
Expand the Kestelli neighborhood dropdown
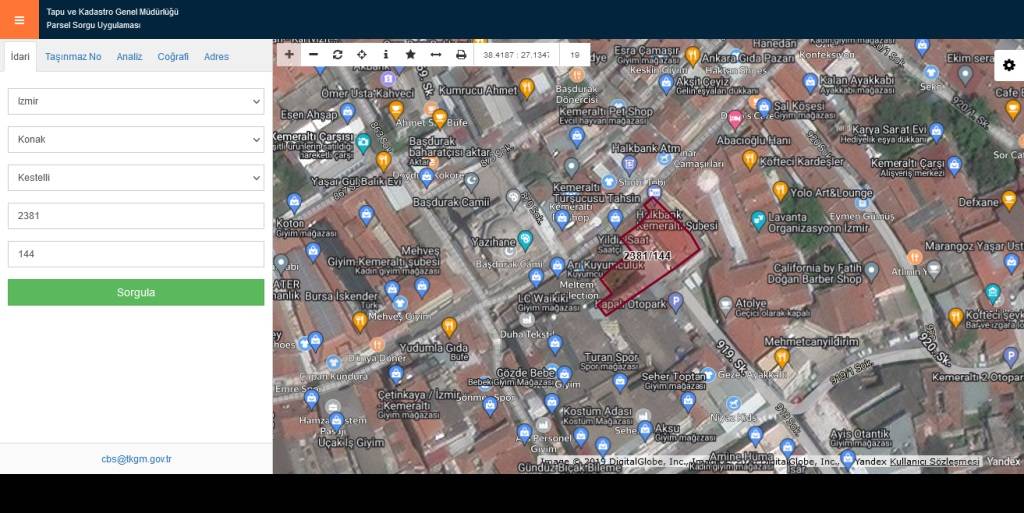click(x=136, y=177)
